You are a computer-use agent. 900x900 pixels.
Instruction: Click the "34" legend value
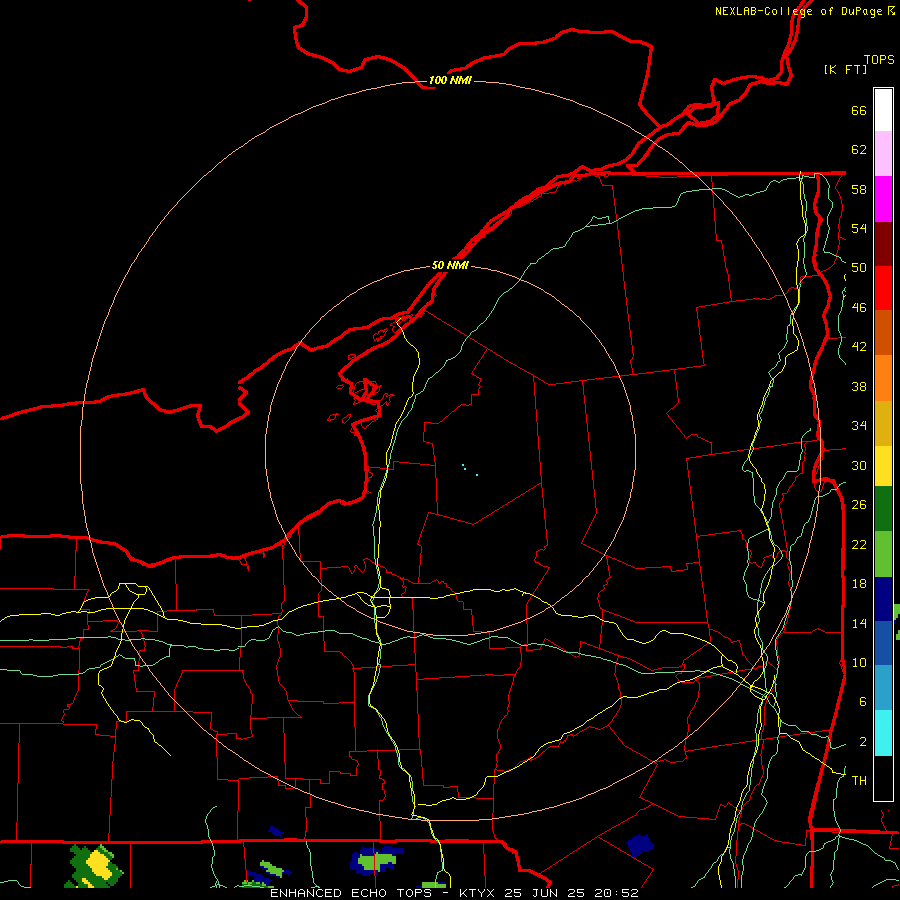coord(859,425)
